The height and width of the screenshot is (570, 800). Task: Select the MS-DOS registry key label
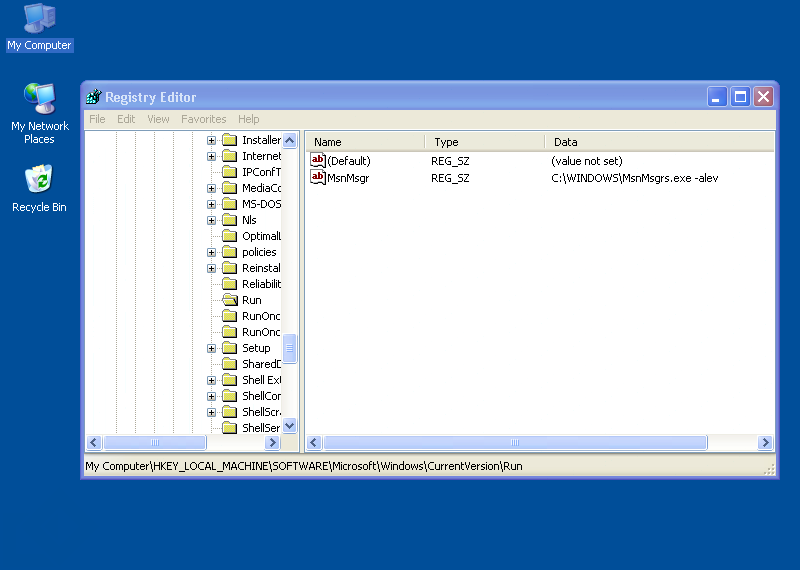[261, 204]
